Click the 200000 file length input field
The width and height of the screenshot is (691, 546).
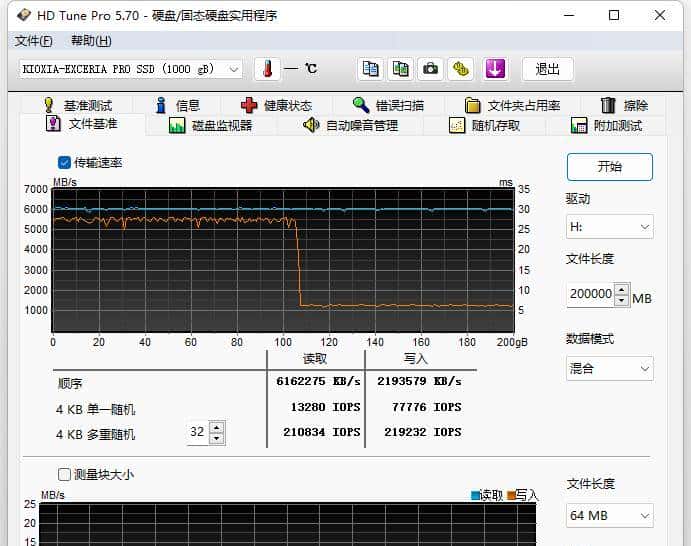pos(591,294)
